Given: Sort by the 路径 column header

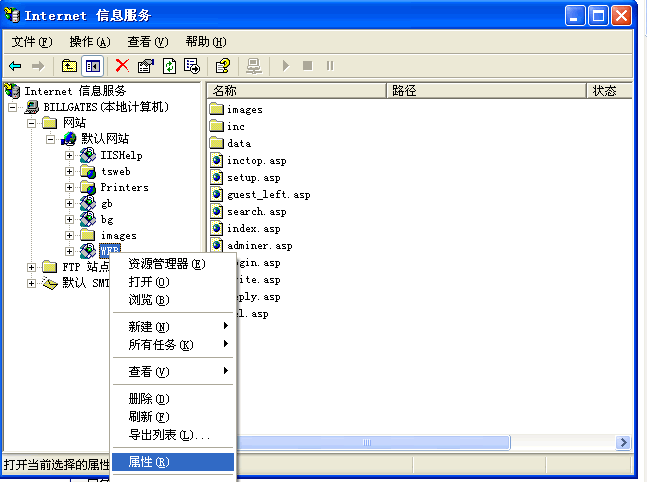Looking at the screenshot, I should pyautogui.click(x=486, y=91).
